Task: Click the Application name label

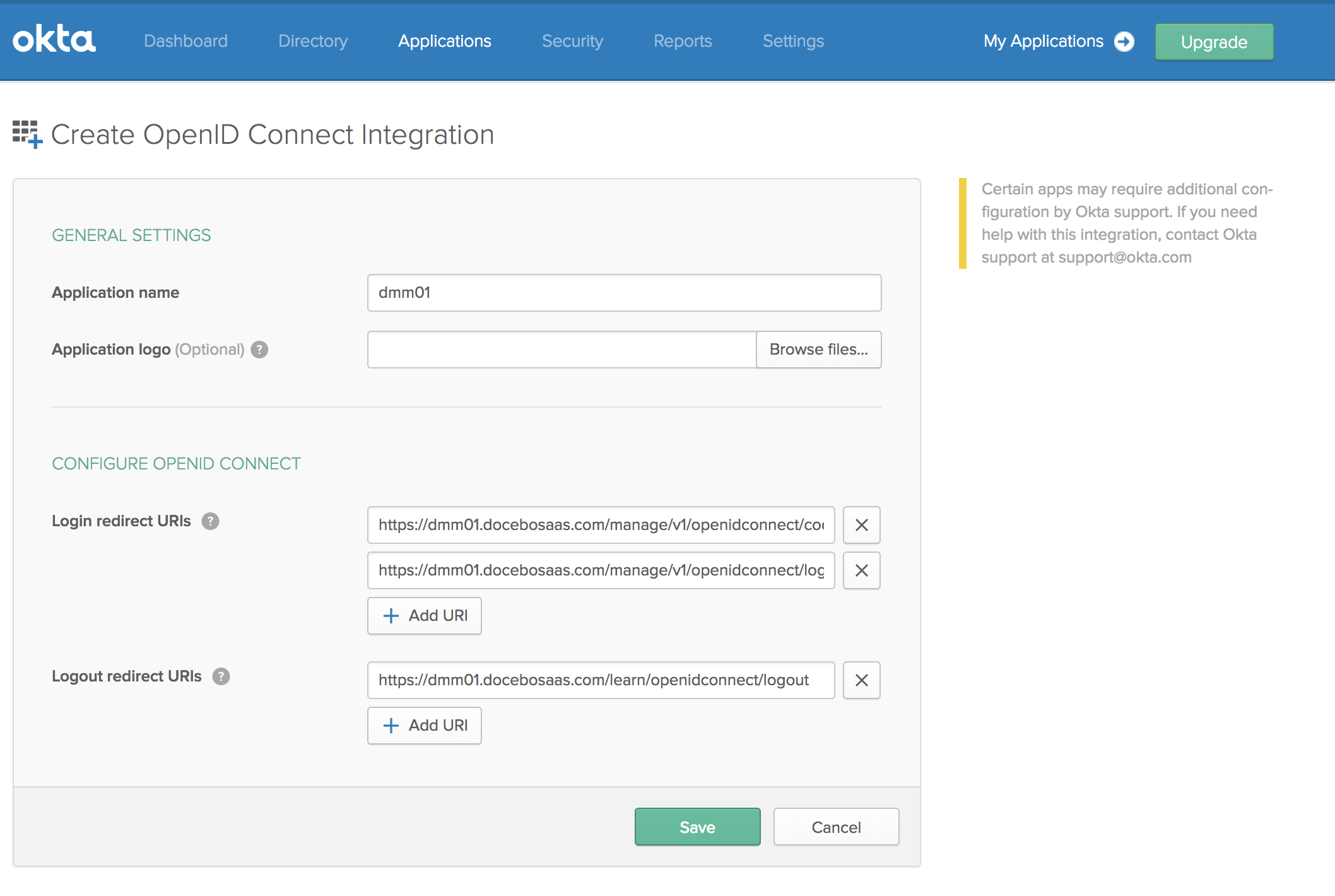Action: coord(115,293)
